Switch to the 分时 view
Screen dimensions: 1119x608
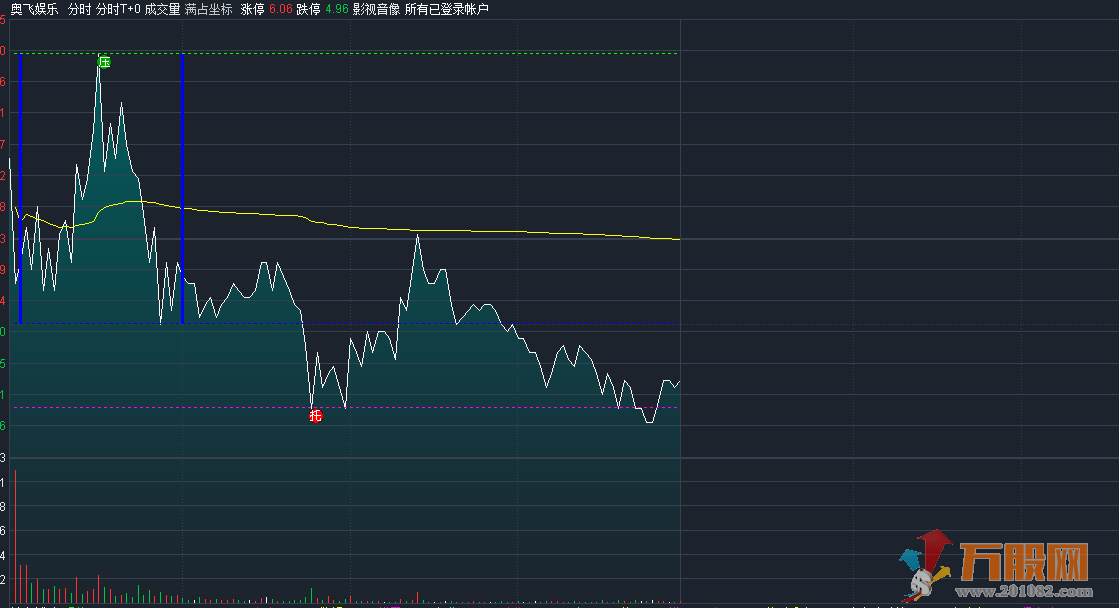point(79,9)
